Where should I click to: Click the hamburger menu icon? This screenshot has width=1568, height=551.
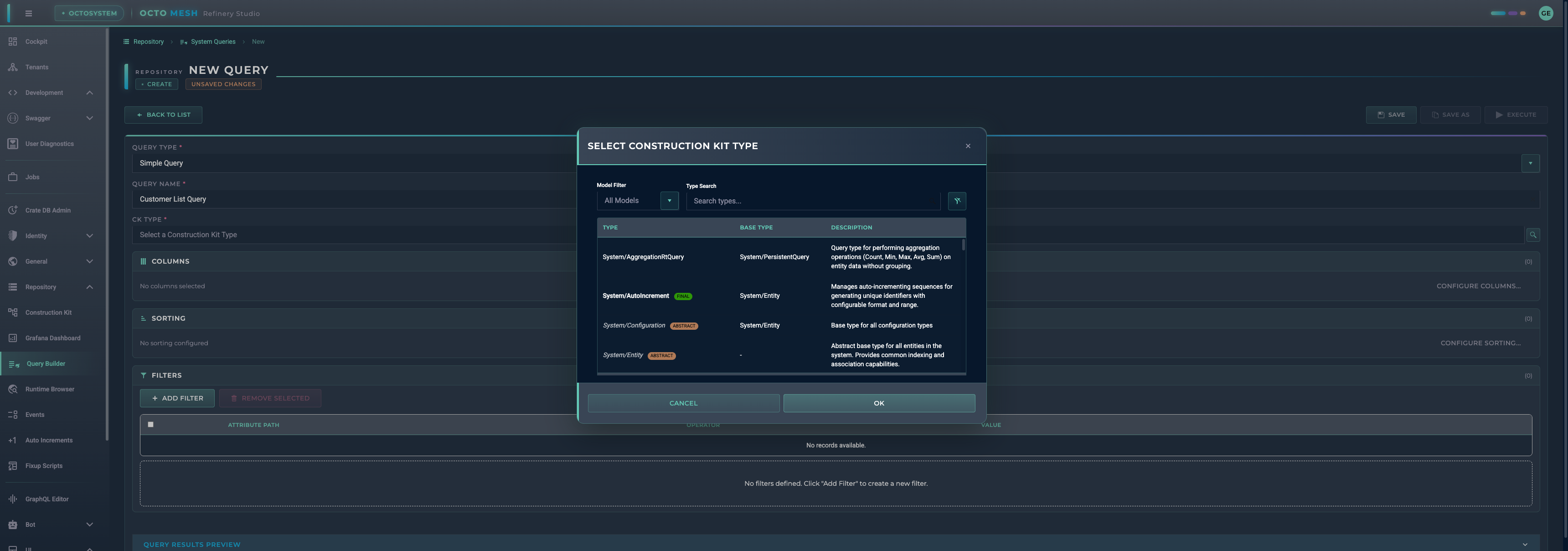coord(29,13)
